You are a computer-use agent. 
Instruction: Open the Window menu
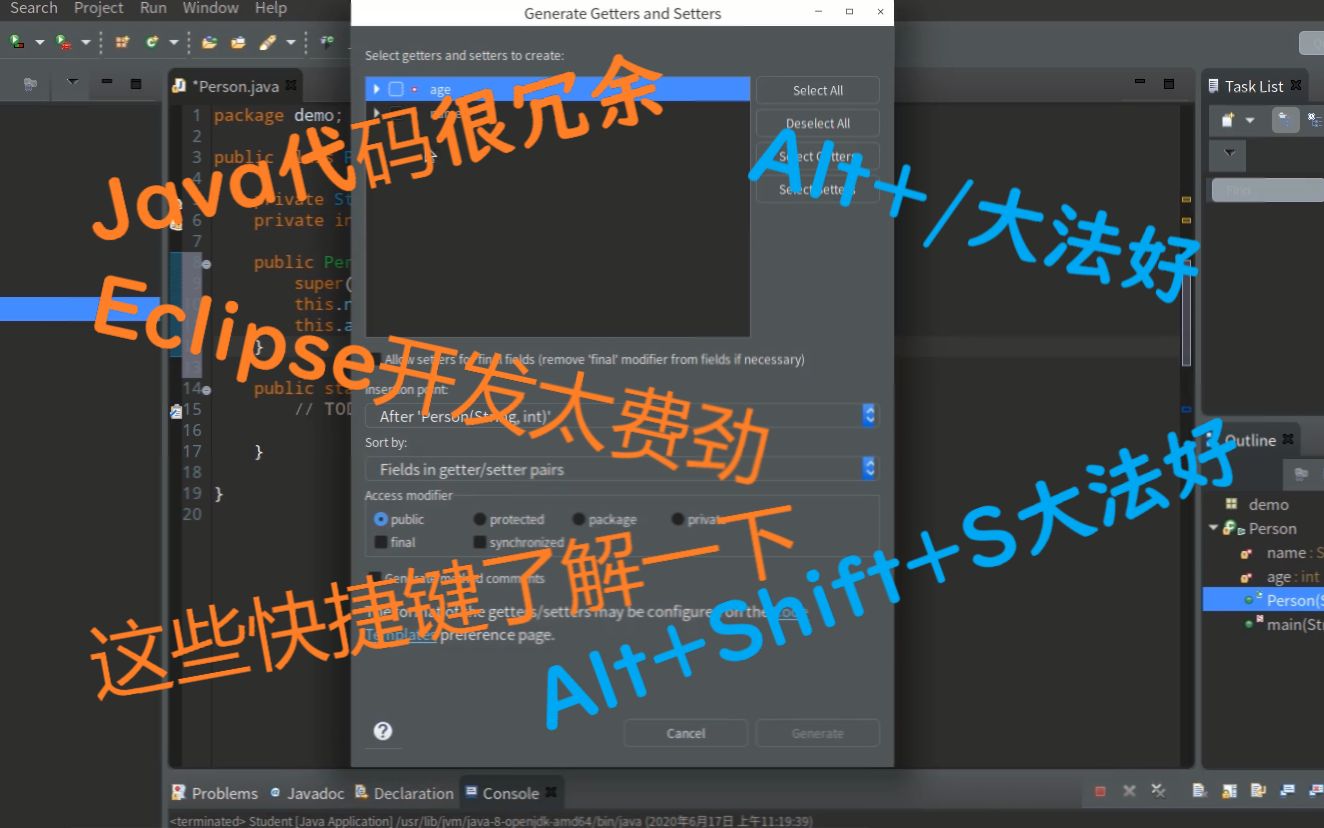click(211, 8)
